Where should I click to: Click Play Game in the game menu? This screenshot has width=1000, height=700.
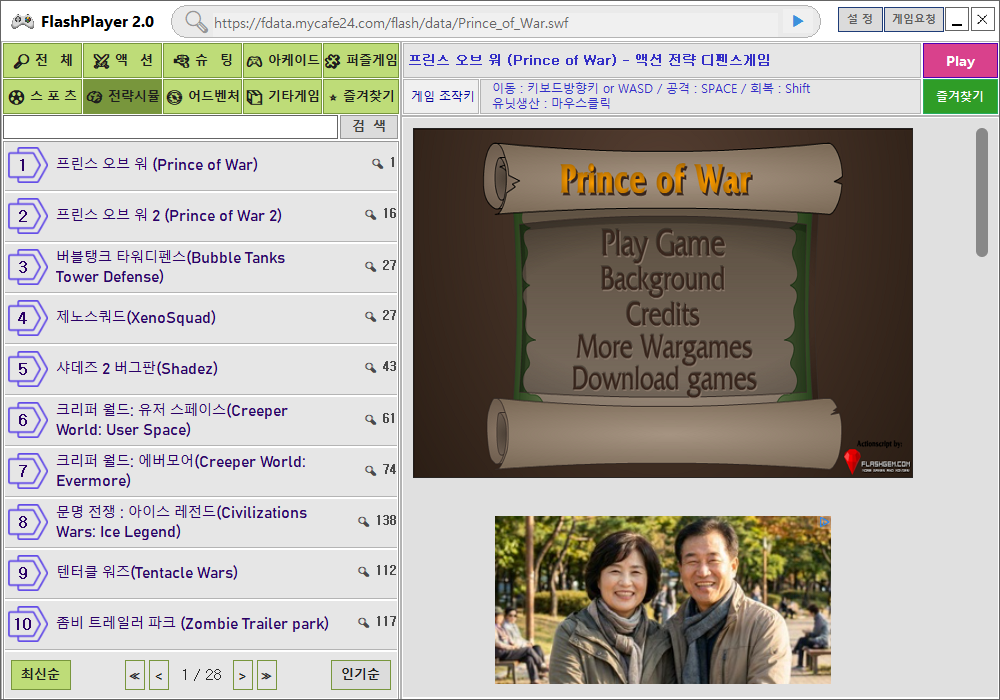(x=663, y=244)
